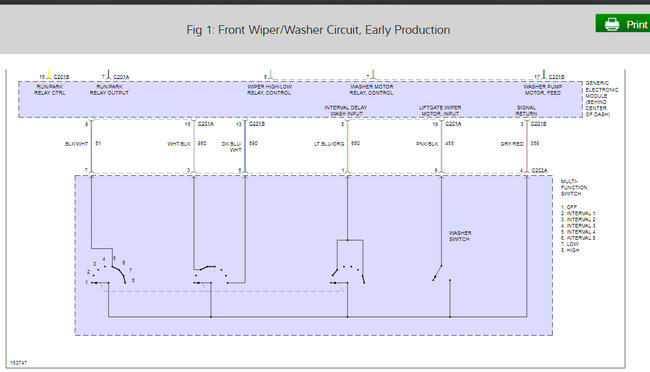Click the INTERVAL DELAY WASH INPUT label

pos(346,110)
